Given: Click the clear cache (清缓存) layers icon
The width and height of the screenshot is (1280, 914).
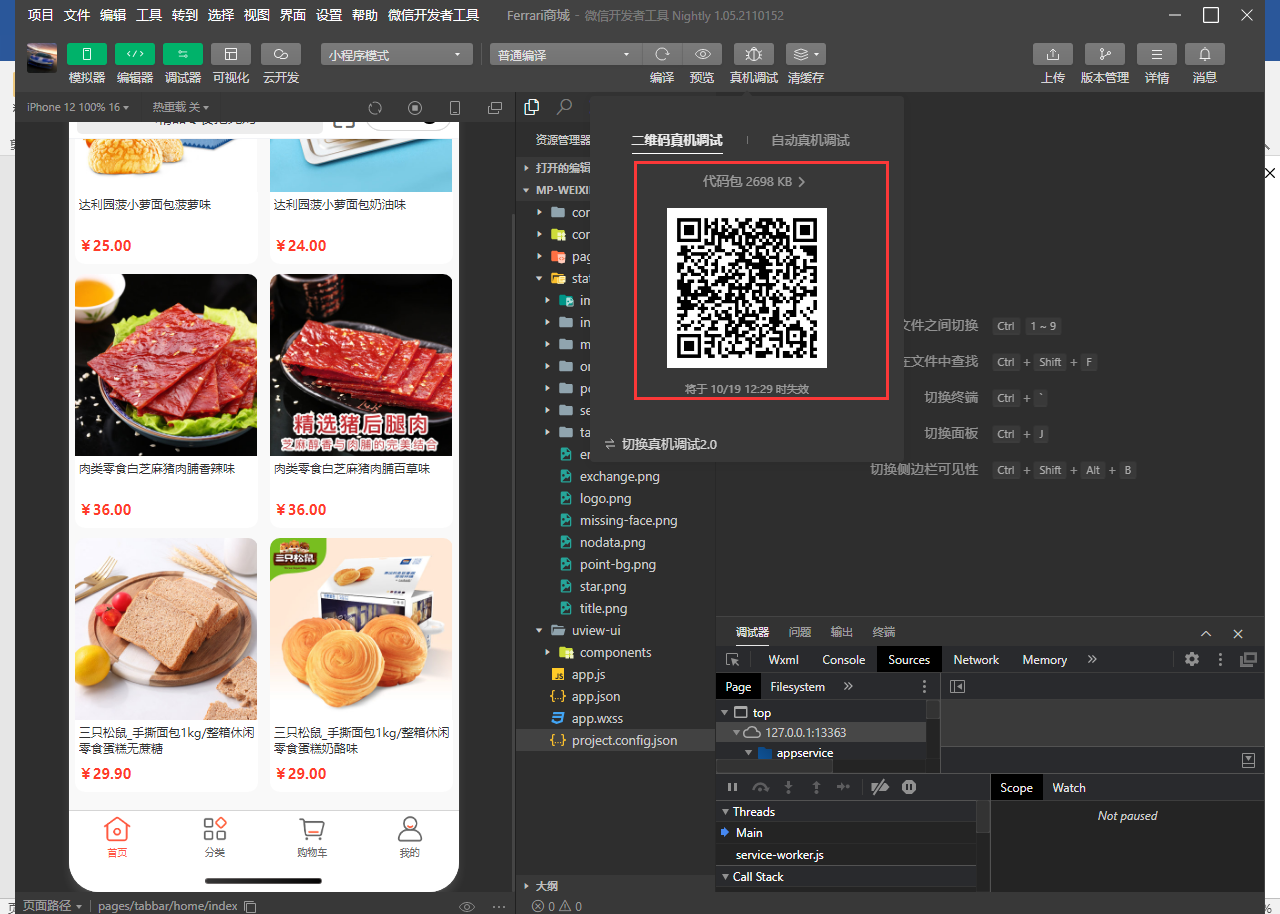Looking at the screenshot, I should click(806, 54).
